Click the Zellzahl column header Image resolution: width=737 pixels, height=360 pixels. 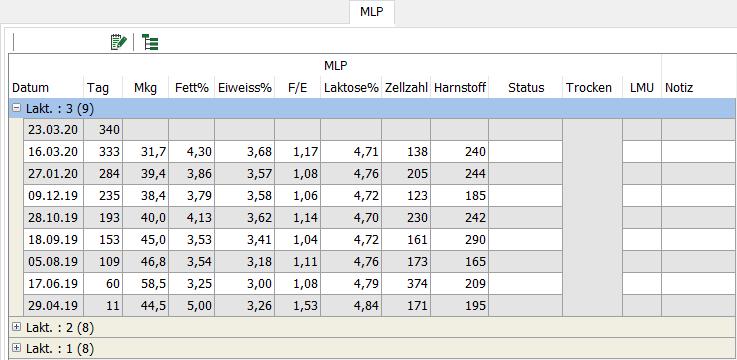(x=406, y=88)
